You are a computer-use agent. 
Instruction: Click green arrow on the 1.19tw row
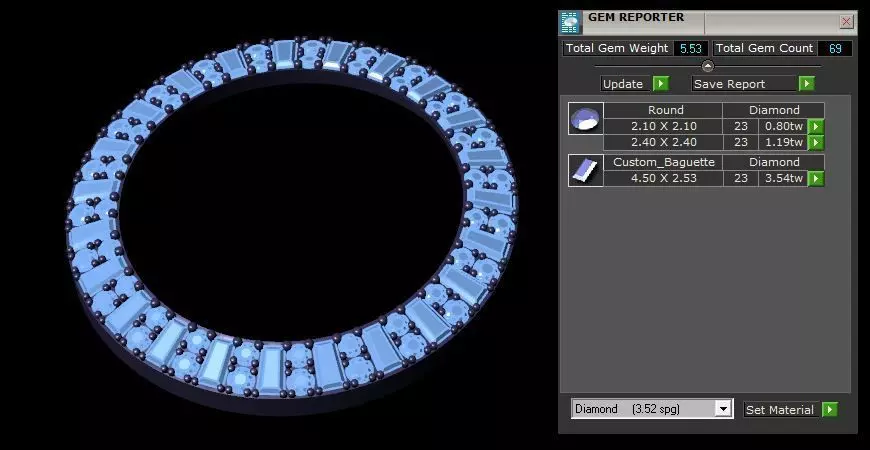click(815, 143)
